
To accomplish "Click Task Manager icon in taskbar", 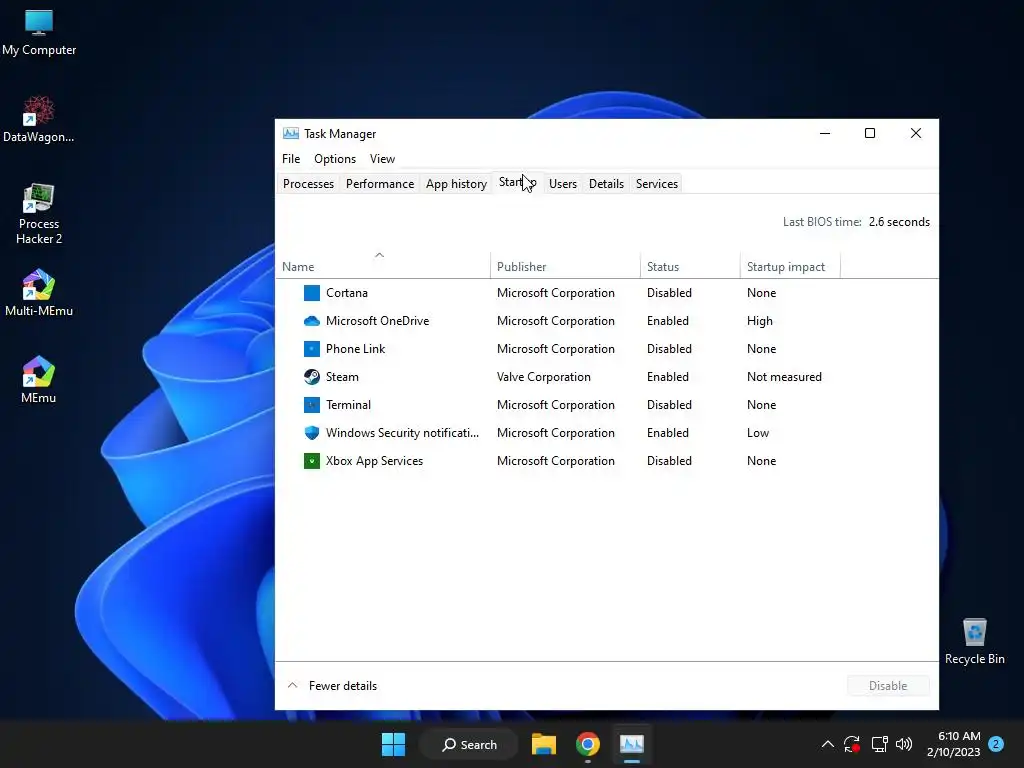I will [x=632, y=744].
